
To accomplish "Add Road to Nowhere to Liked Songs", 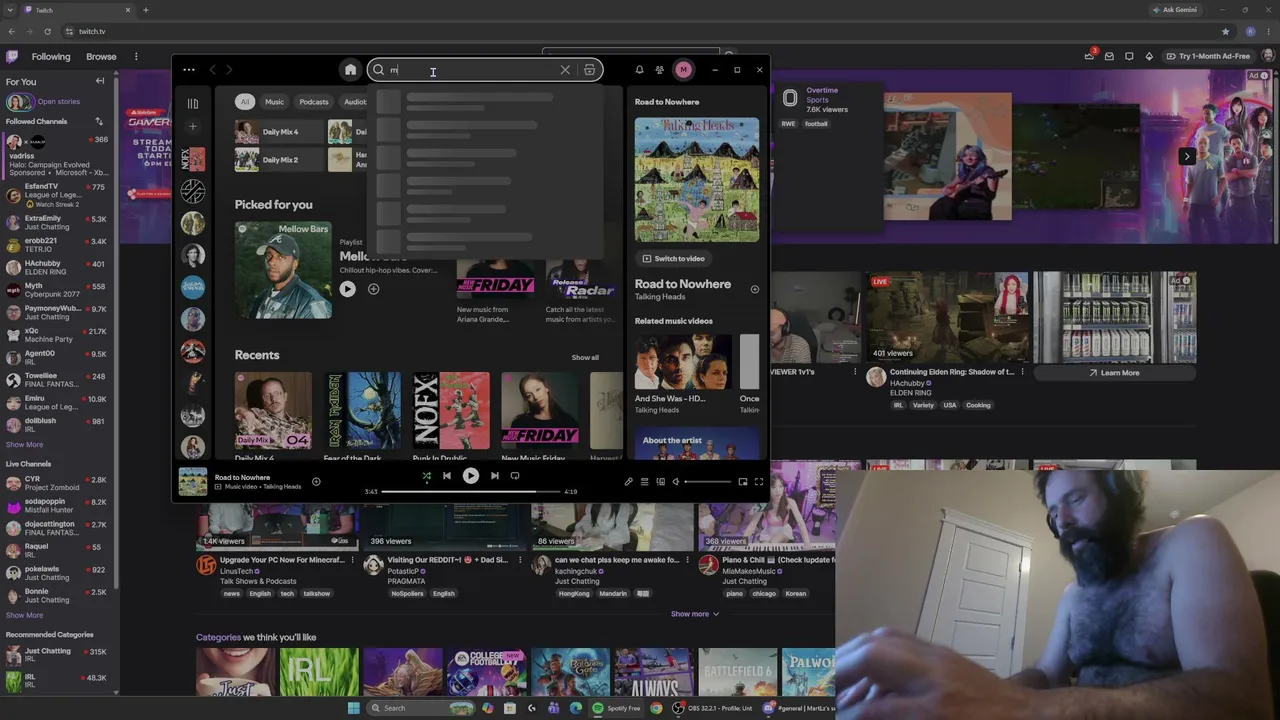I will point(755,289).
